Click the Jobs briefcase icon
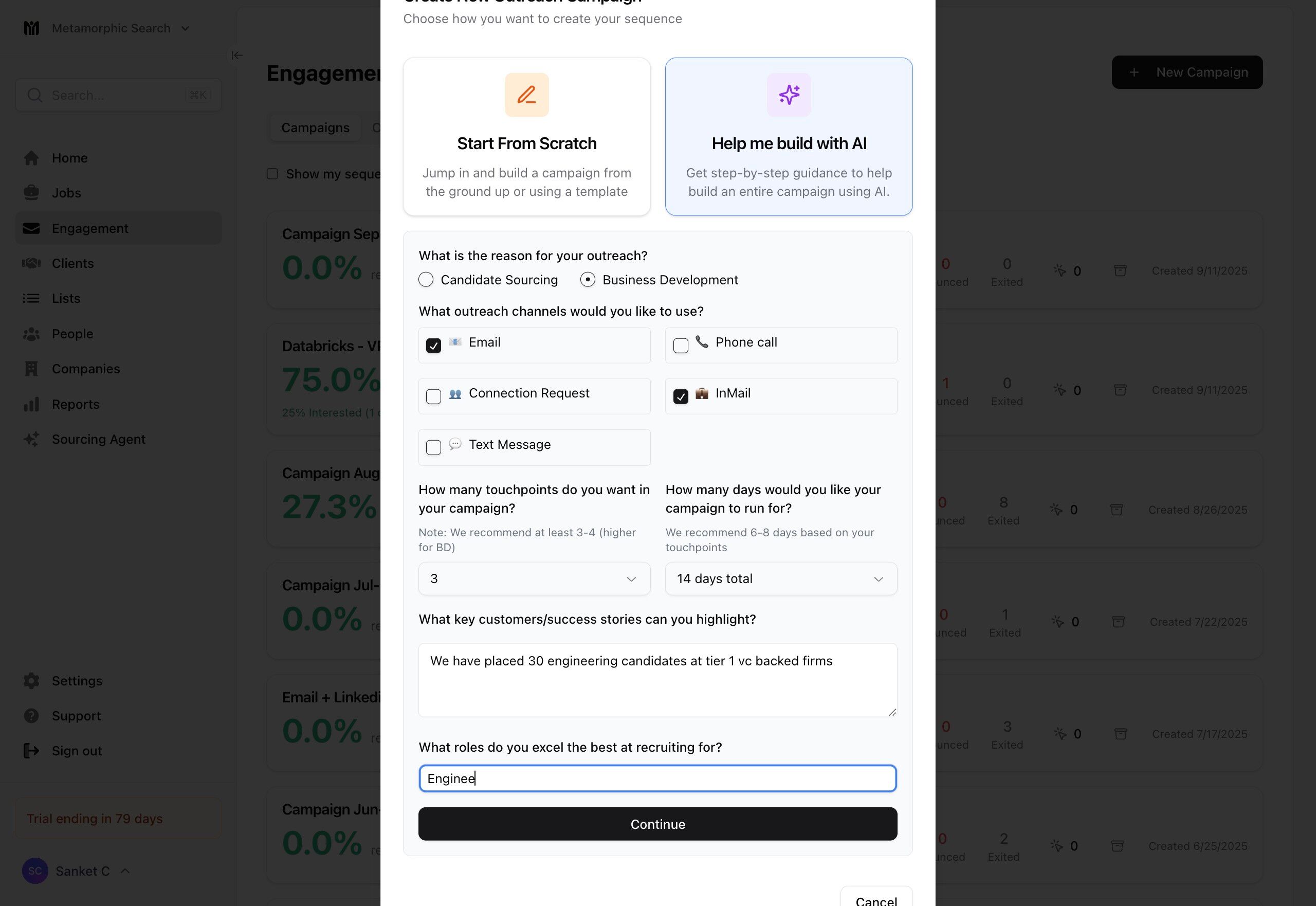The width and height of the screenshot is (1316, 906). coord(31,193)
